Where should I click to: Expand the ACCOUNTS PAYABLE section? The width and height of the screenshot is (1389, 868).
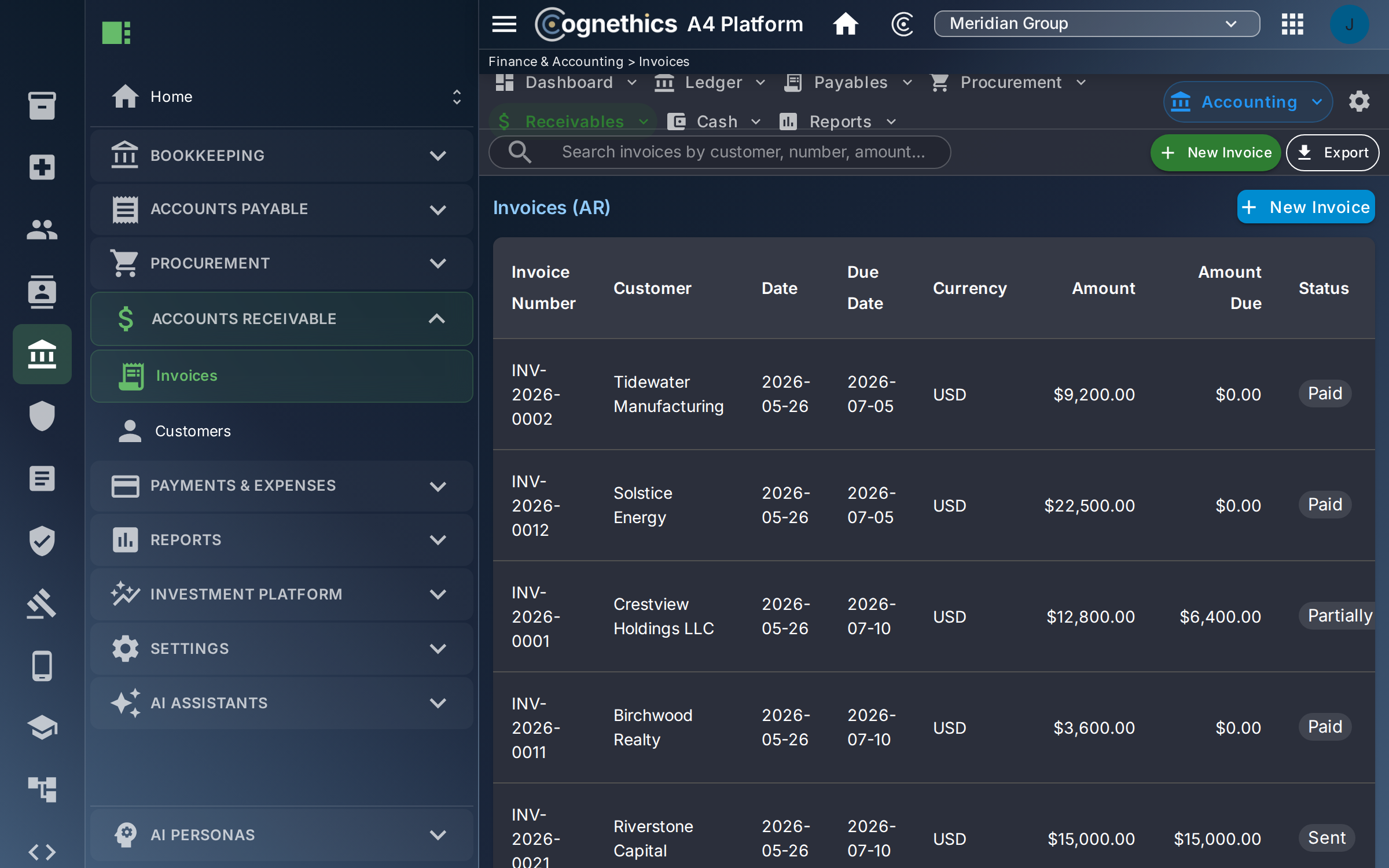[281, 209]
